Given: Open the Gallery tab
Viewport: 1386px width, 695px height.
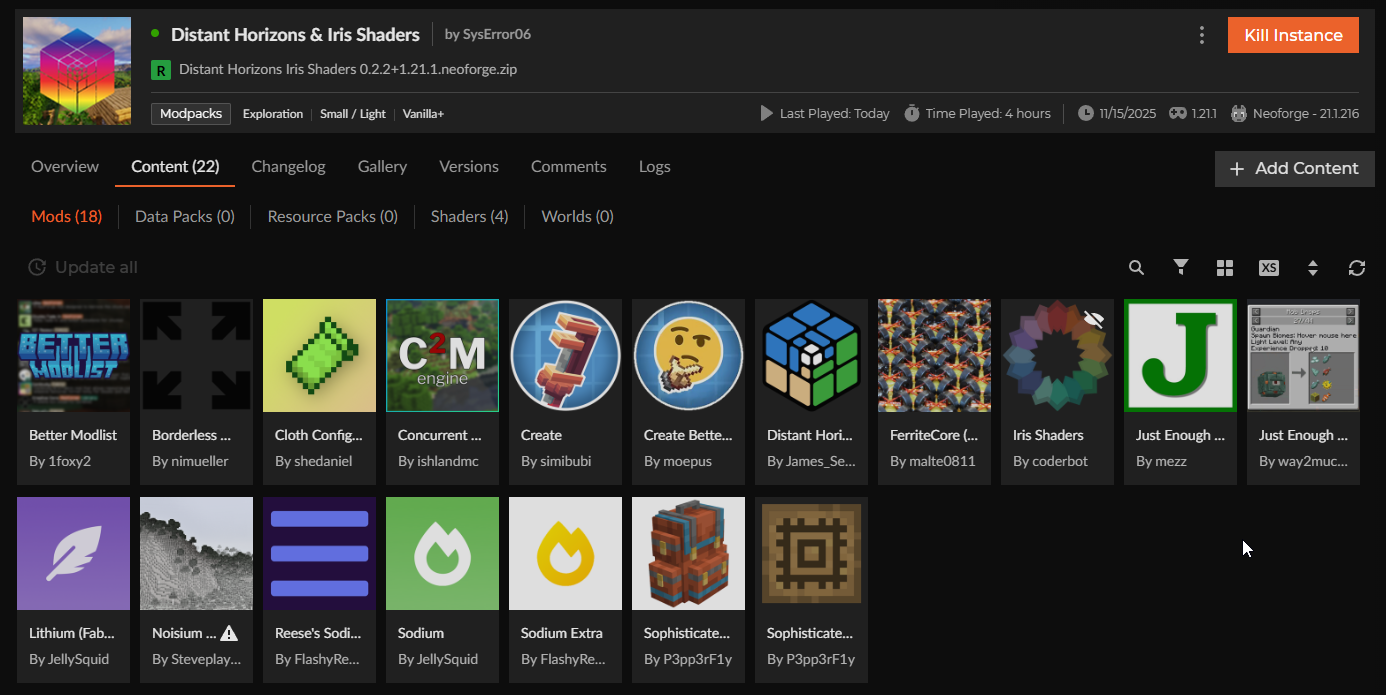Looking at the screenshot, I should point(382,167).
